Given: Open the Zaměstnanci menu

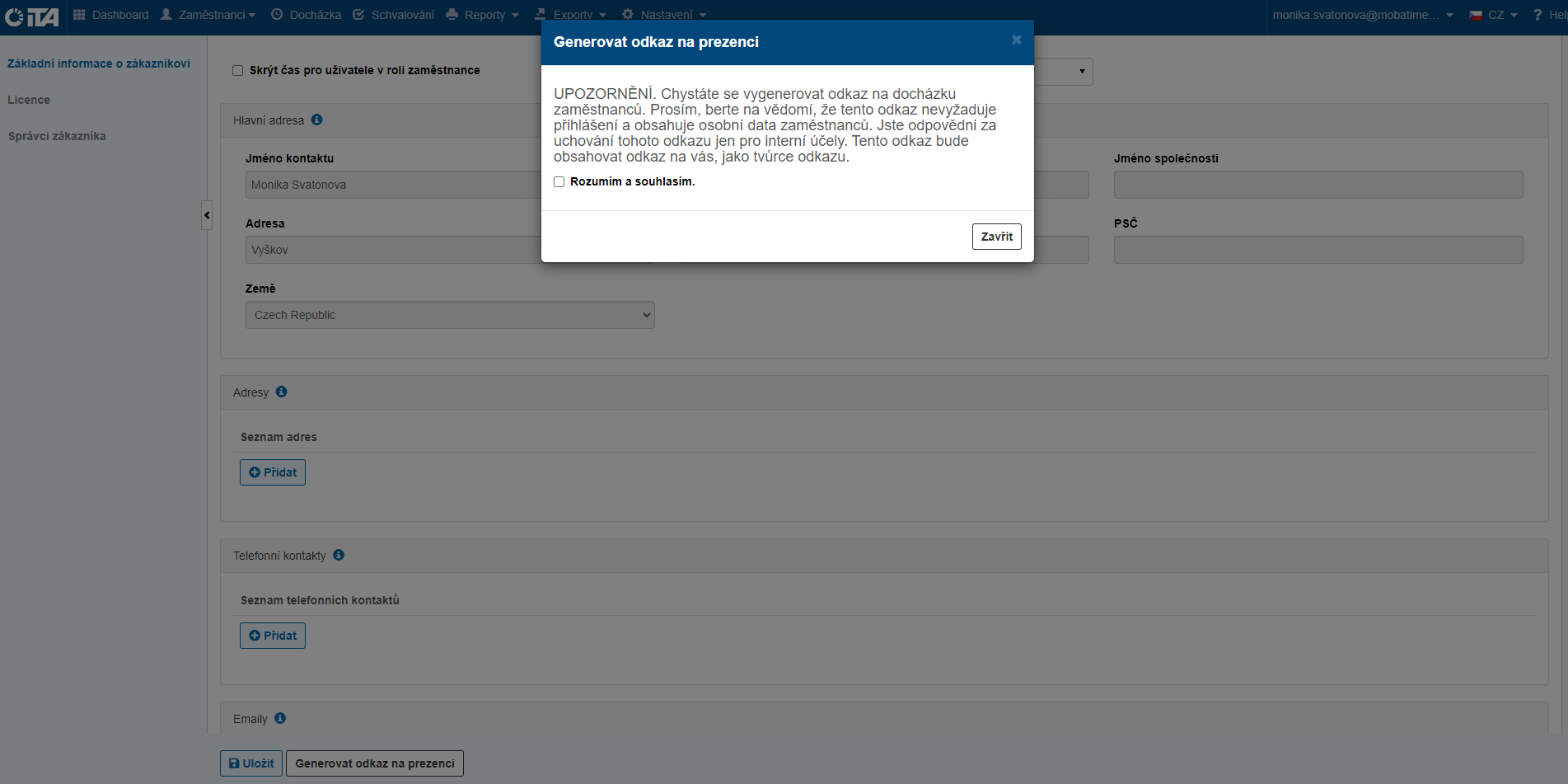Looking at the screenshot, I should pyautogui.click(x=208, y=15).
